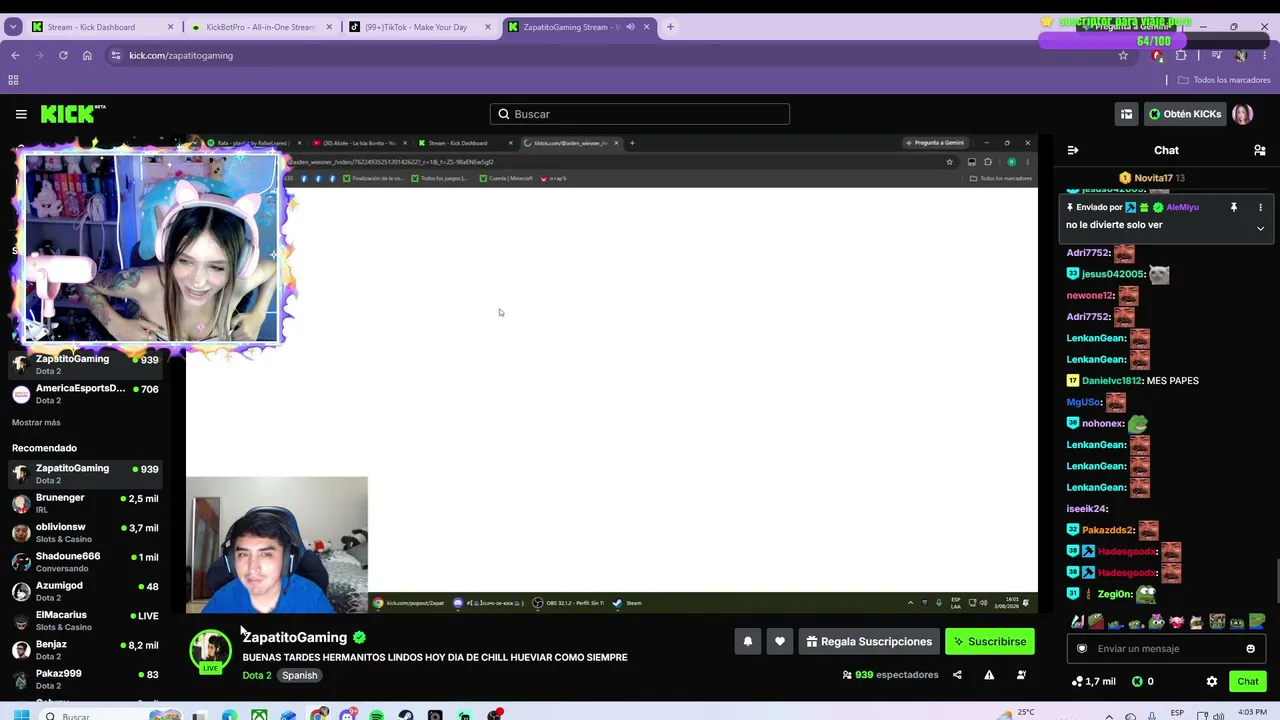Open ZapatitoGaming LIVE profile avatar
1280x720 pixels.
click(x=211, y=652)
